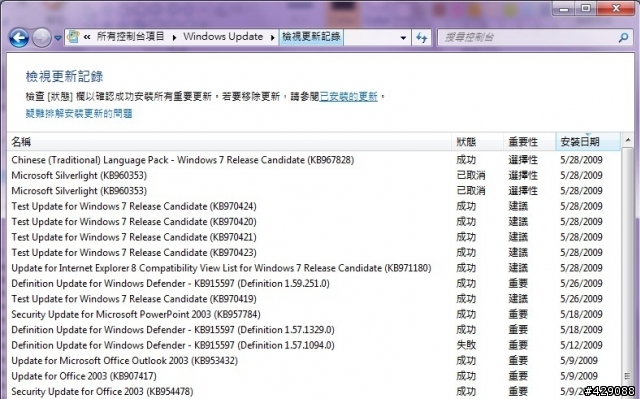Image resolution: width=640 pixels, height=399 pixels.
Task: Select Security Update for Office 2003 KB954478
Action: coord(314,392)
